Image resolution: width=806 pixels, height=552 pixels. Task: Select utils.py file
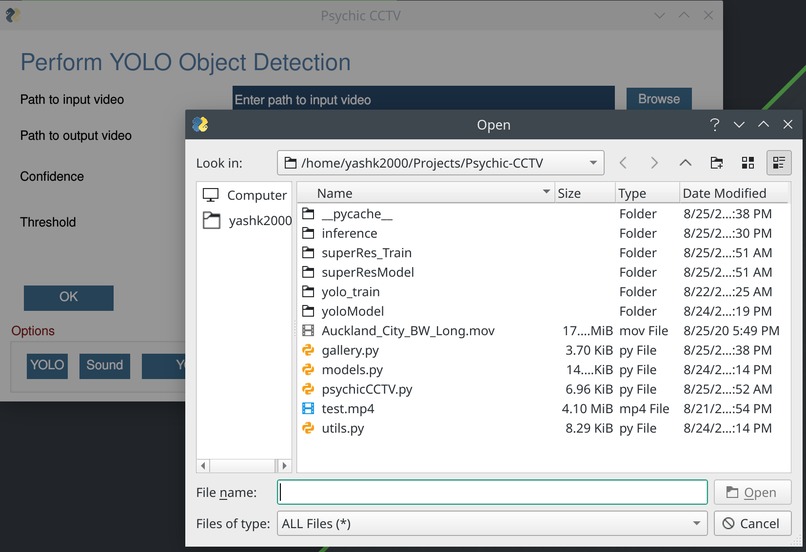pyautogui.click(x=343, y=429)
